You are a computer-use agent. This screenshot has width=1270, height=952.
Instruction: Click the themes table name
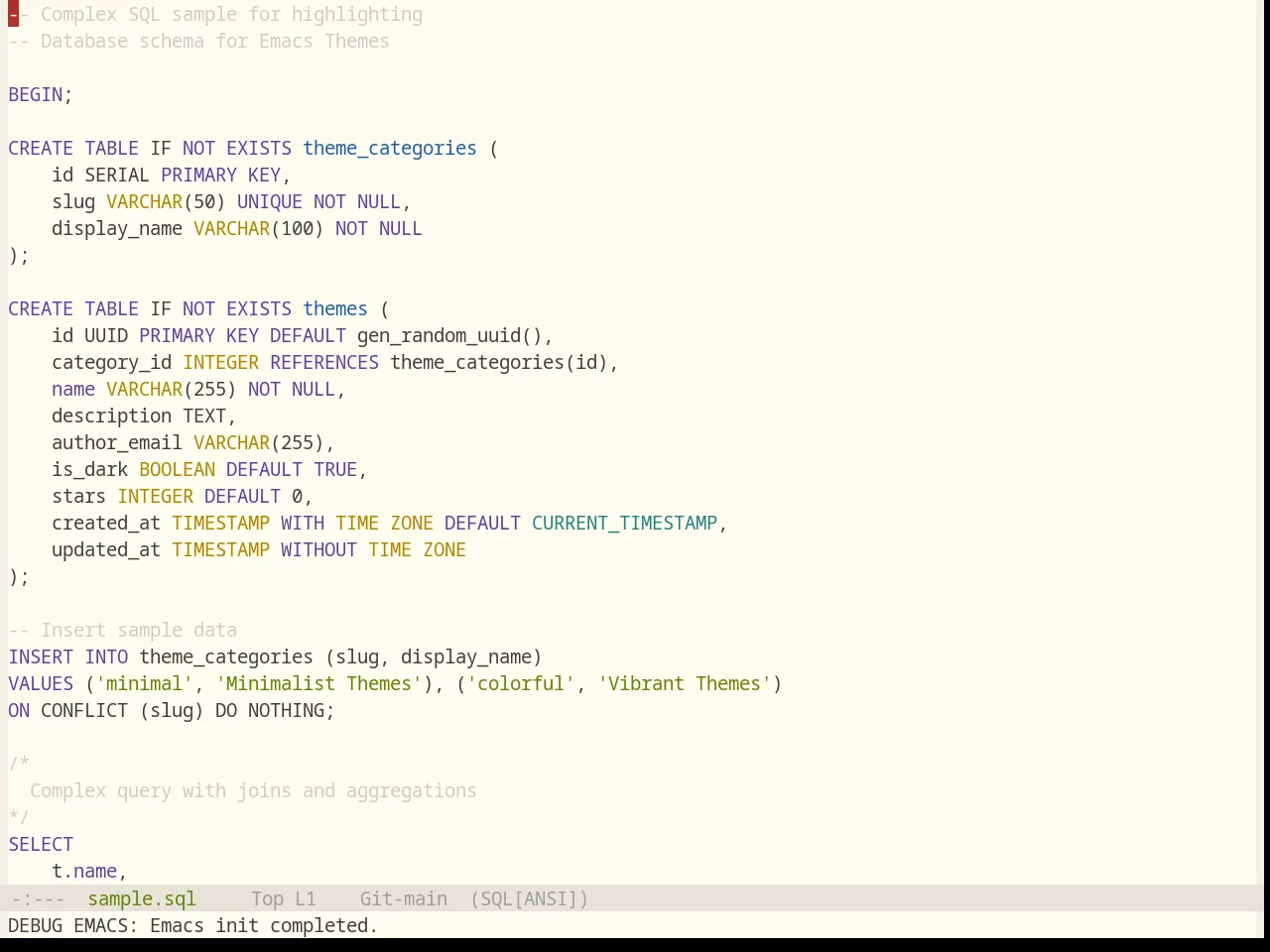point(335,308)
